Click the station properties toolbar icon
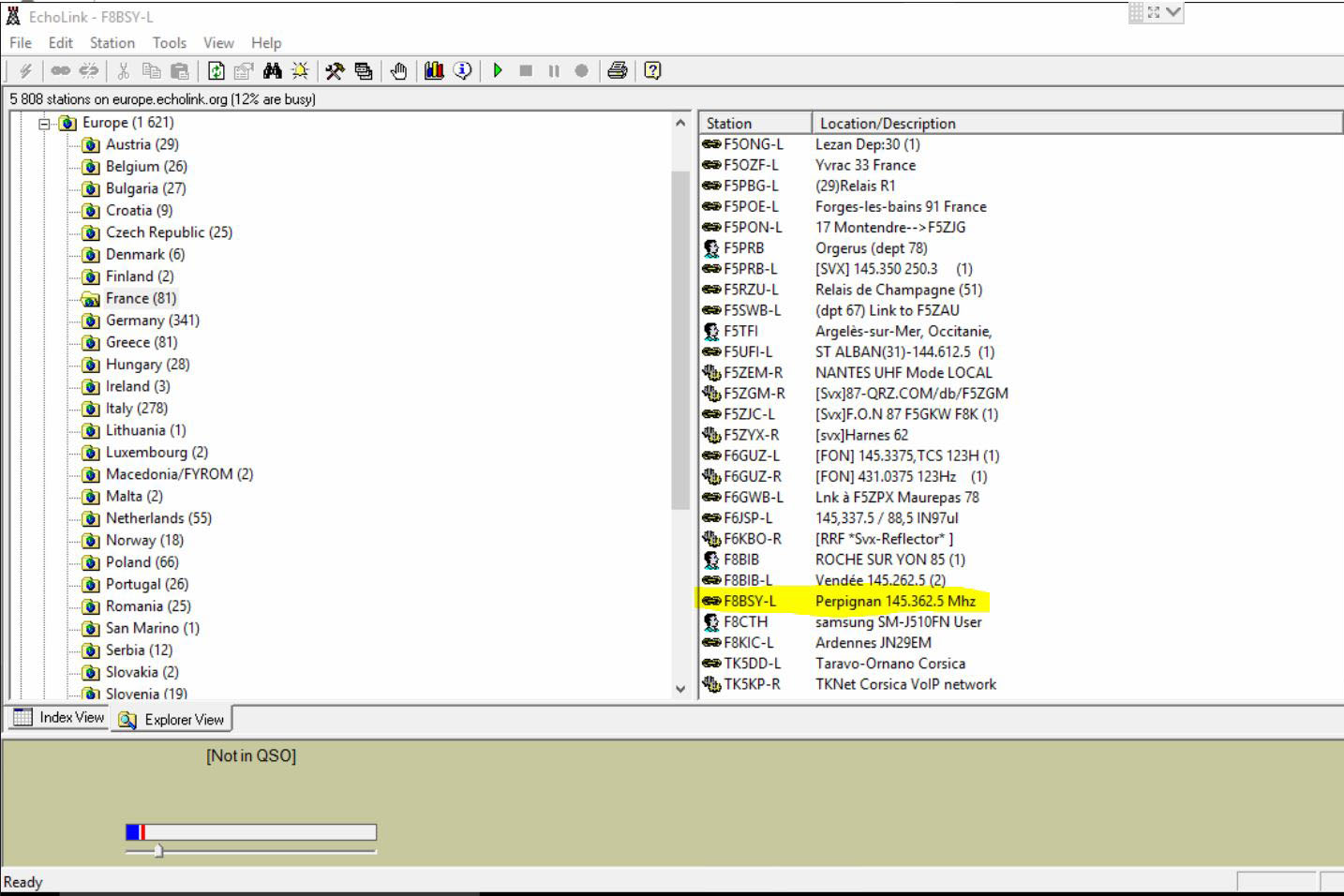The image size is (1344, 896). pos(245,70)
